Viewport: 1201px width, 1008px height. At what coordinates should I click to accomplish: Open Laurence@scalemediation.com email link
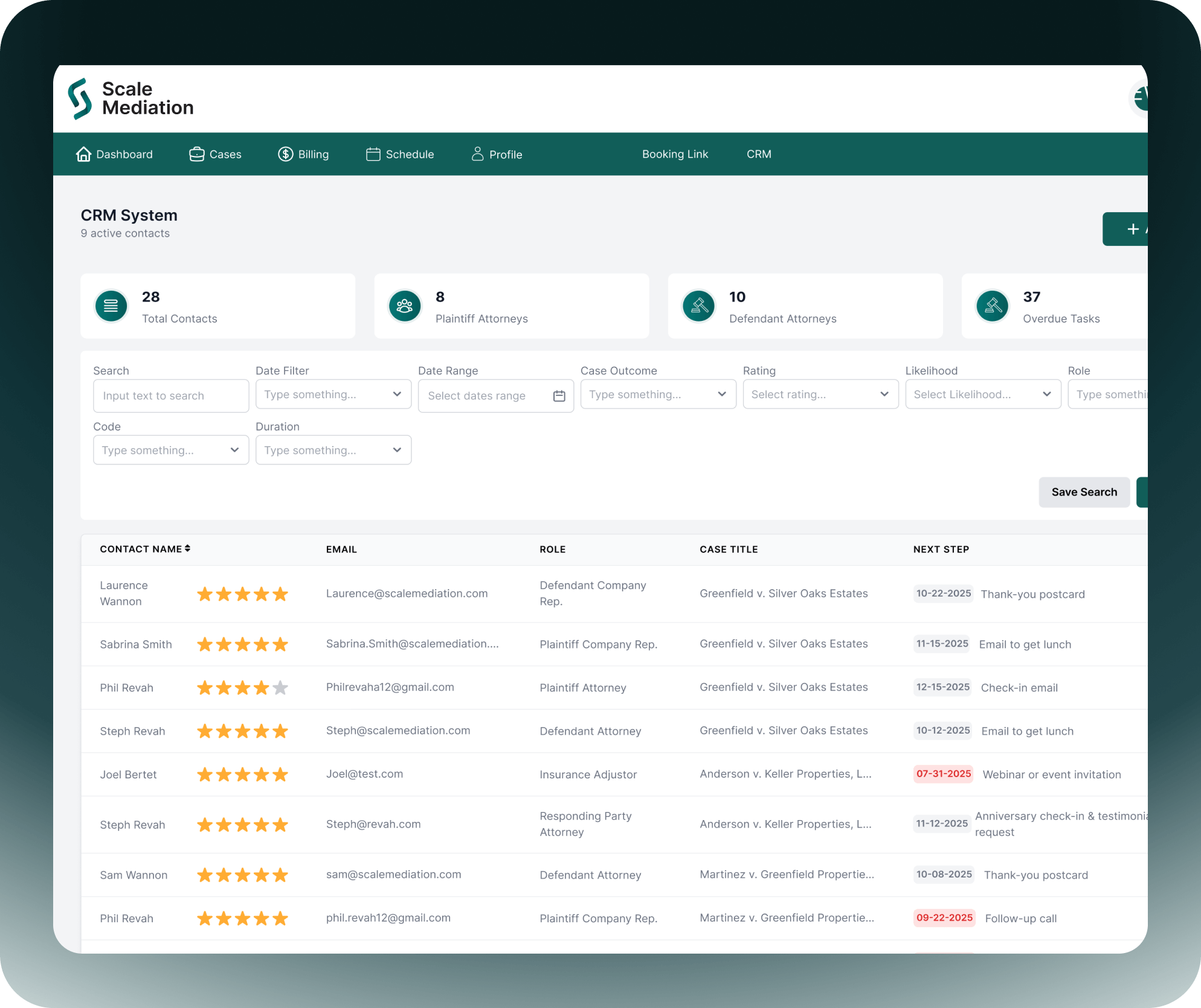click(407, 593)
